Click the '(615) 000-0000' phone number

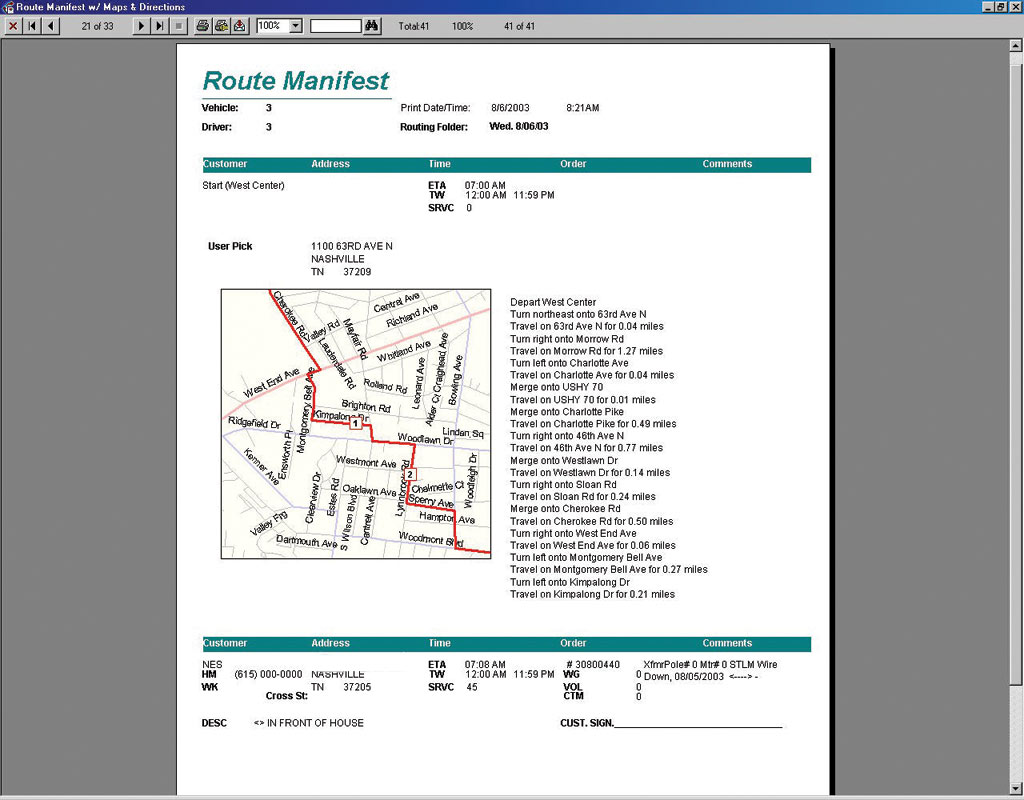pos(268,674)
